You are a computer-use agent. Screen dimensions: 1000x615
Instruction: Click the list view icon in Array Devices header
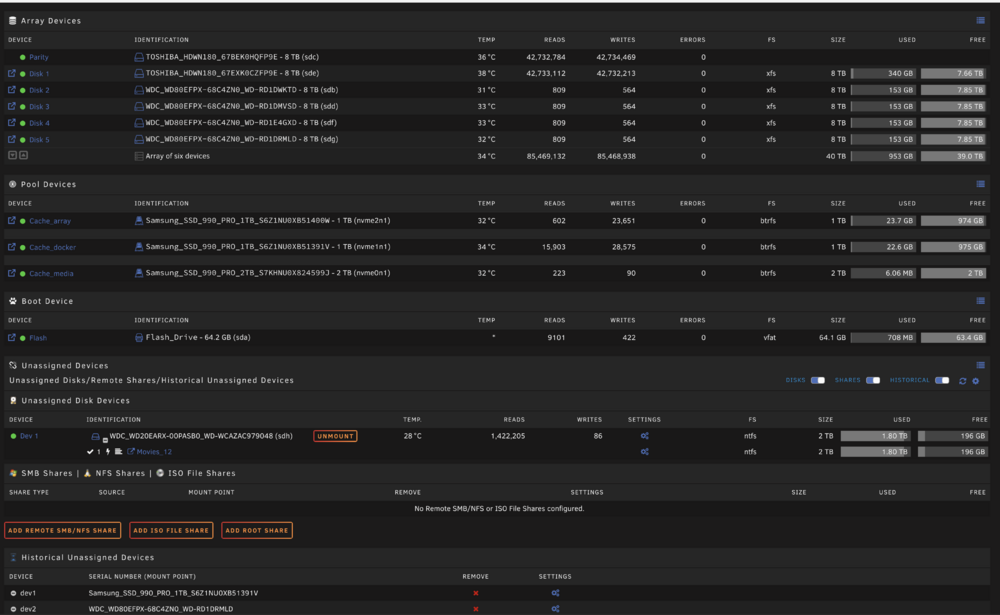980,20
